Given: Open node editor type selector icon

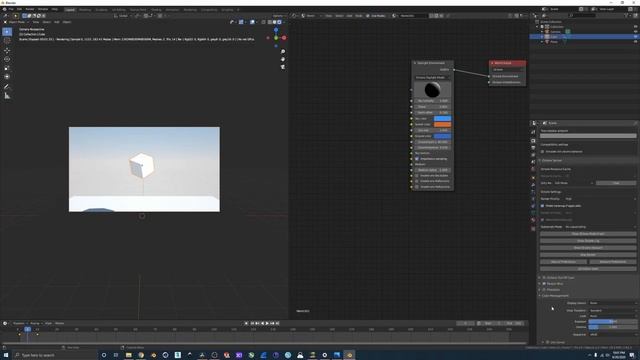Looking at the screenshot, I should point(294,16).
